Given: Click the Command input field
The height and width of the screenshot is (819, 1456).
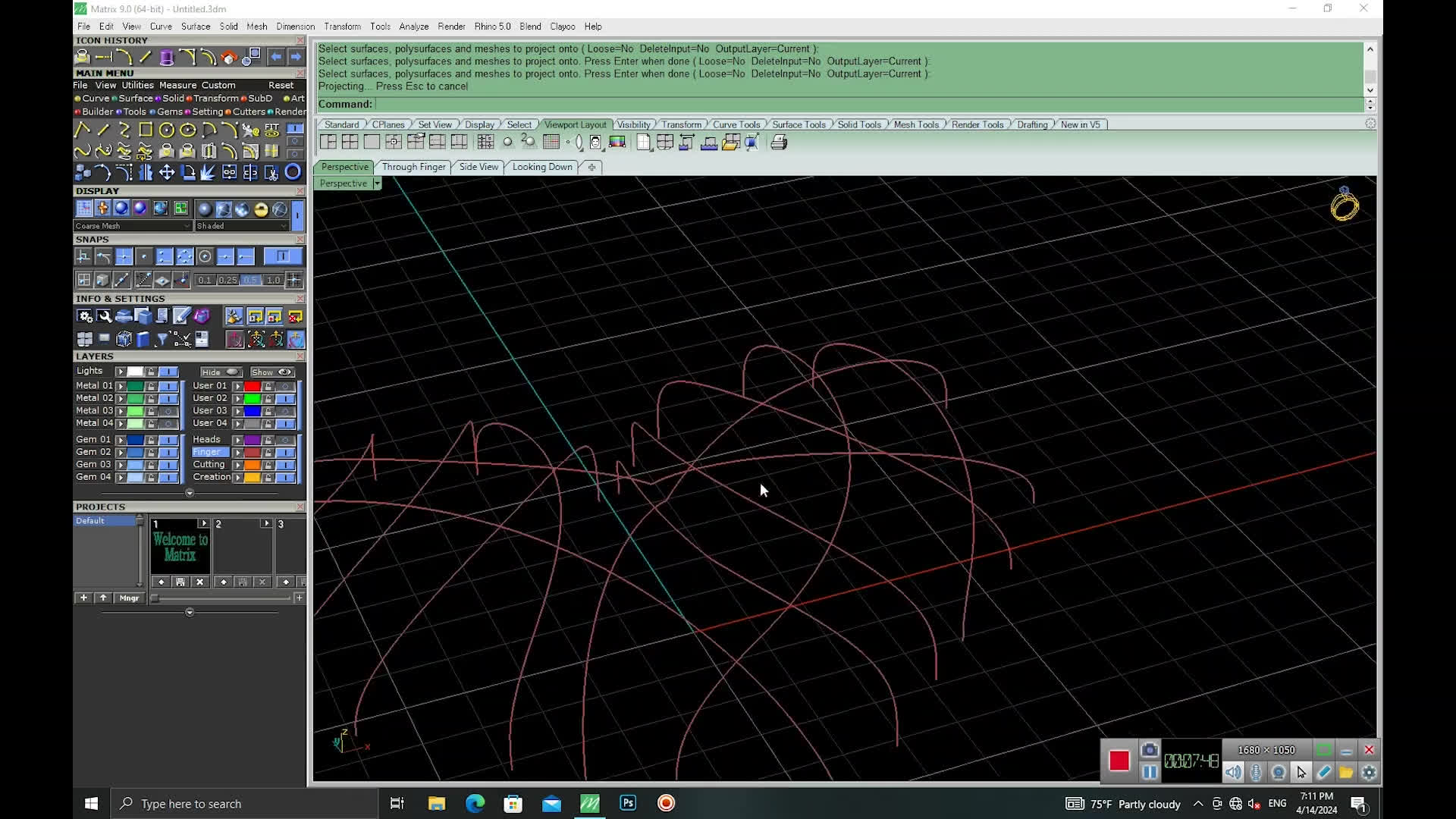Looking at the screenshot, I should 869,105.
